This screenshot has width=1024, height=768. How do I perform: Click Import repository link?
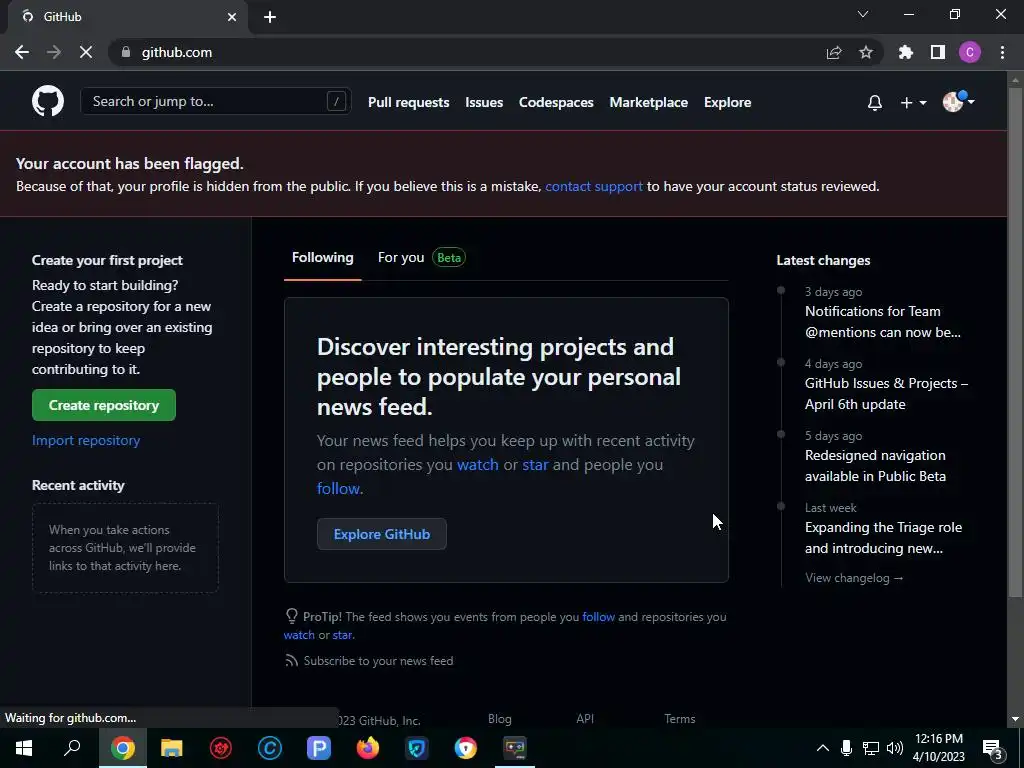[86, 440]
